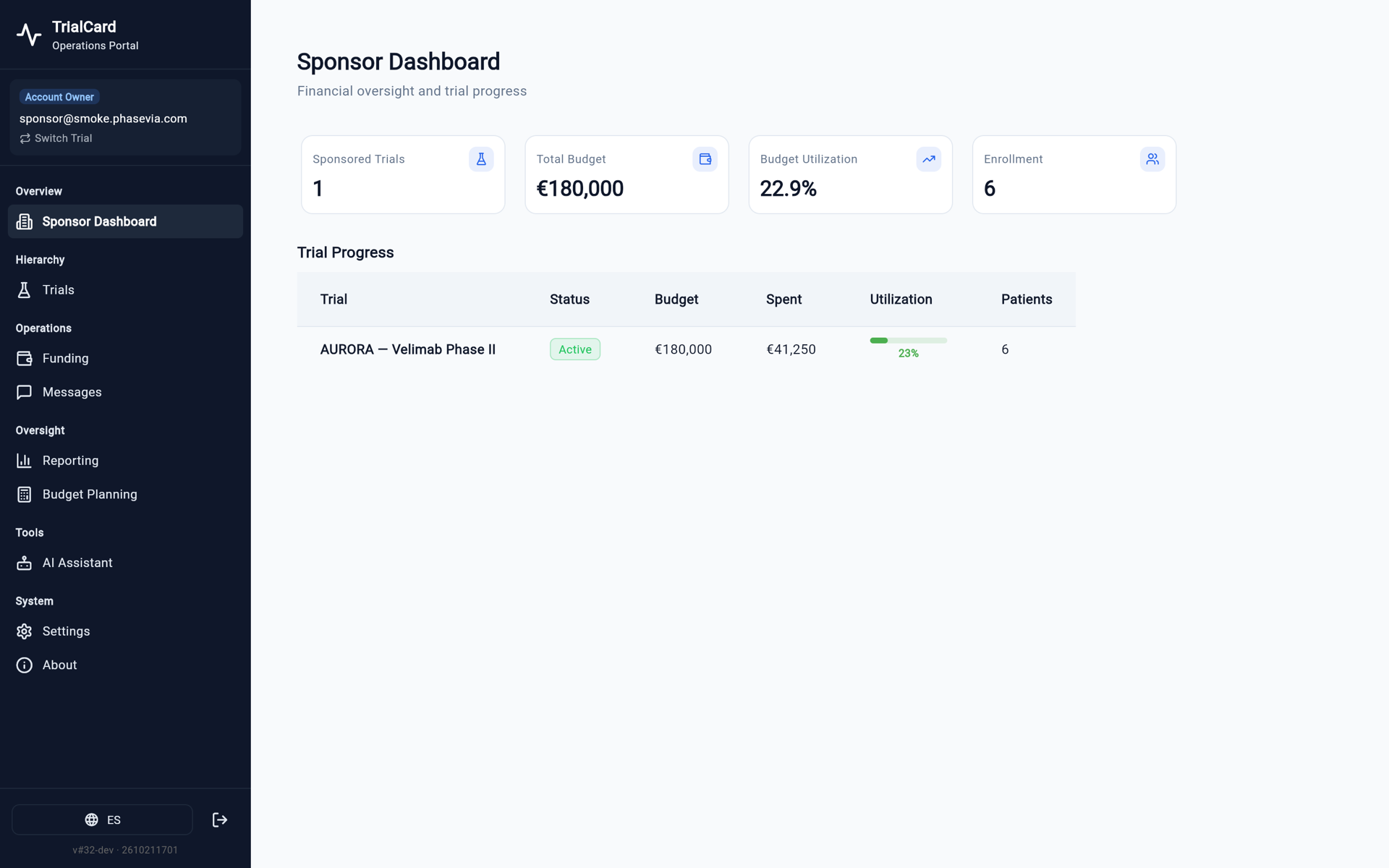1389x868 pixels.
Task: Open the Trials sidebar item
Action: (x=125, y=290)
